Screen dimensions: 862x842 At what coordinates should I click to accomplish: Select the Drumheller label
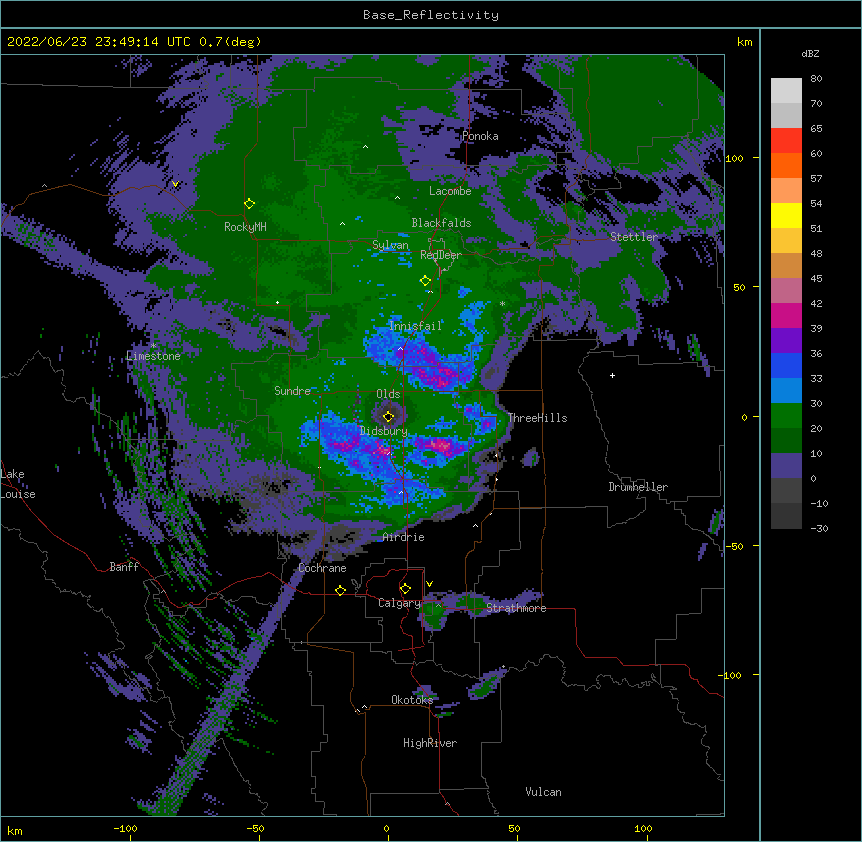click(x=638, y=487)
